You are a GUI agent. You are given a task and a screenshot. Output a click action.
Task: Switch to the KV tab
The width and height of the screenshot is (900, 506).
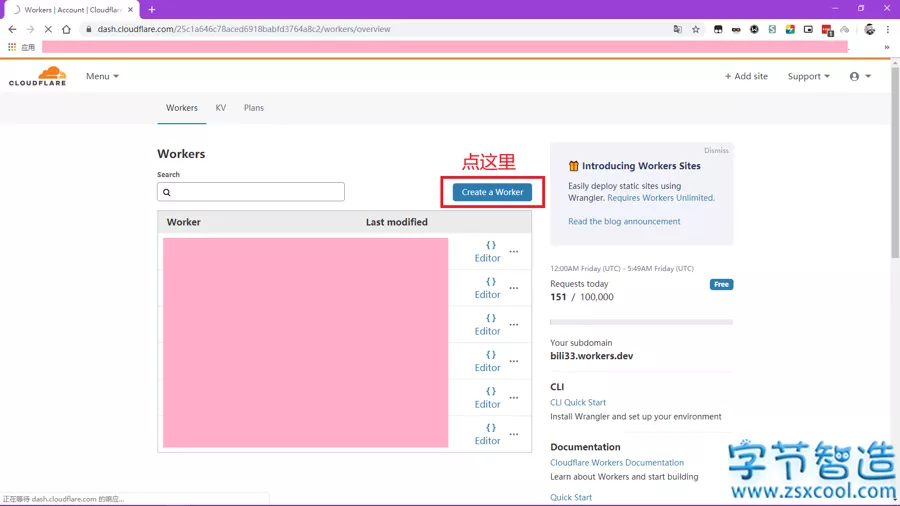click(221, 108)
